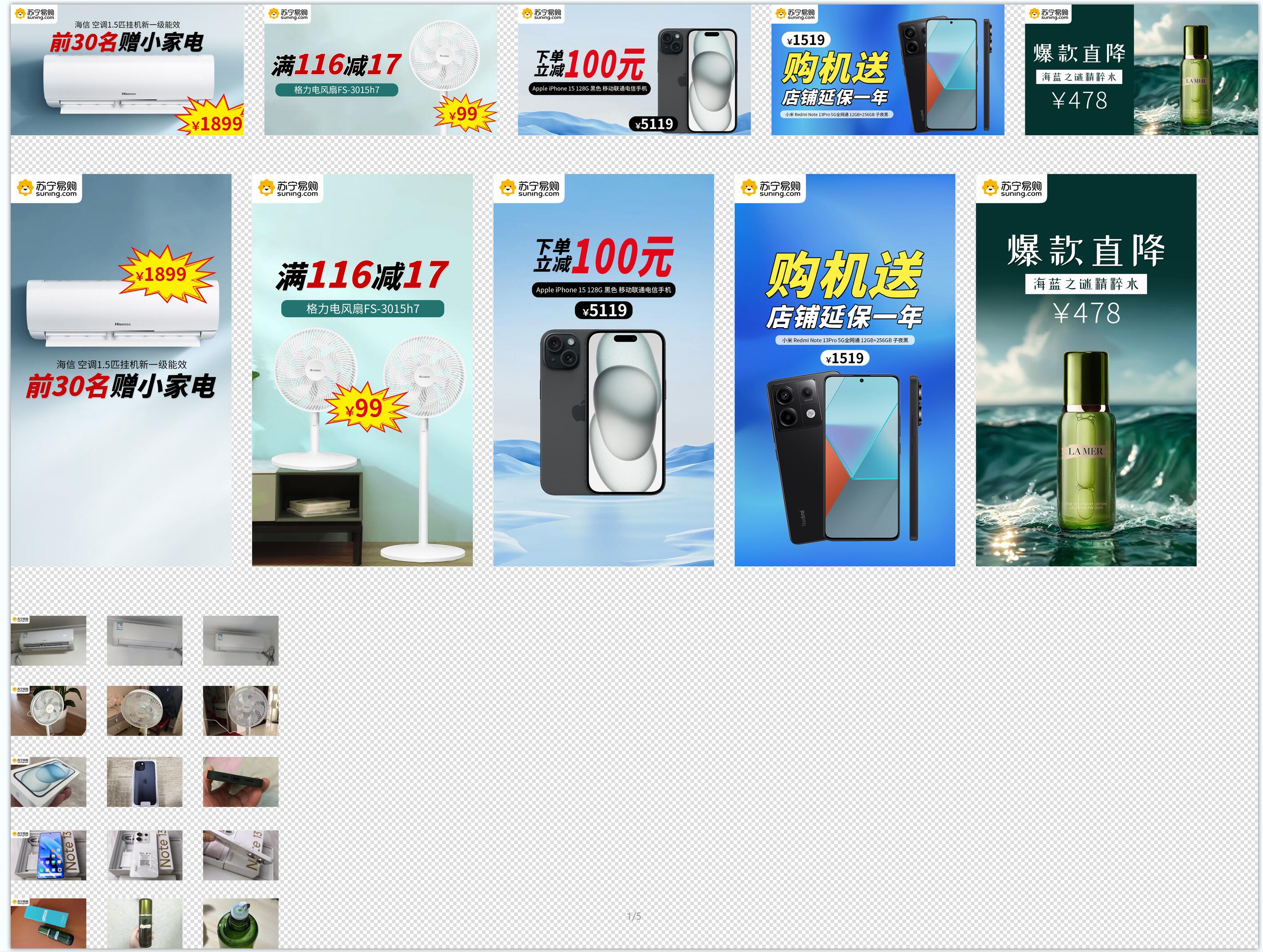Screen dimensions: 1263x952
Task: Click Suning logo on horizontal La Mer banner
Action: pyautogui.click(x=1049, y=13)
